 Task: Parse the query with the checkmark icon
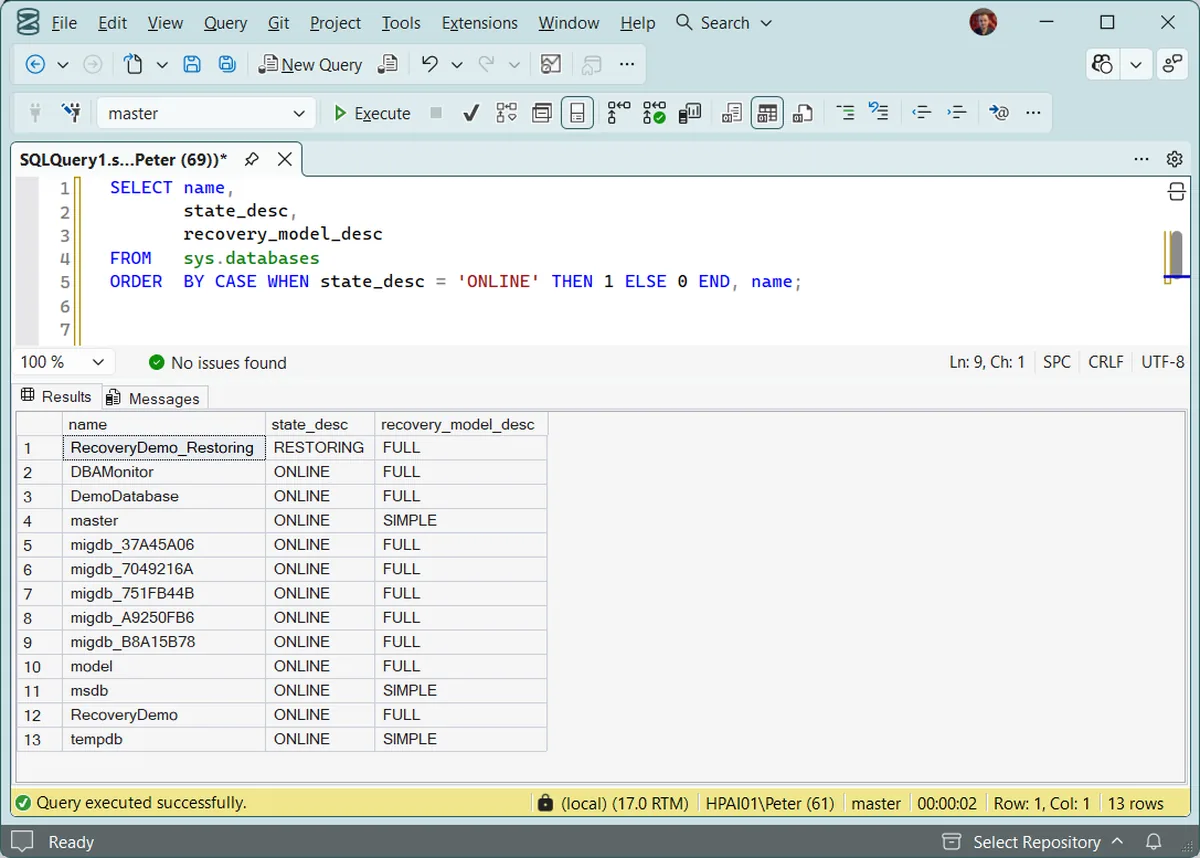[x=471, y=113]
